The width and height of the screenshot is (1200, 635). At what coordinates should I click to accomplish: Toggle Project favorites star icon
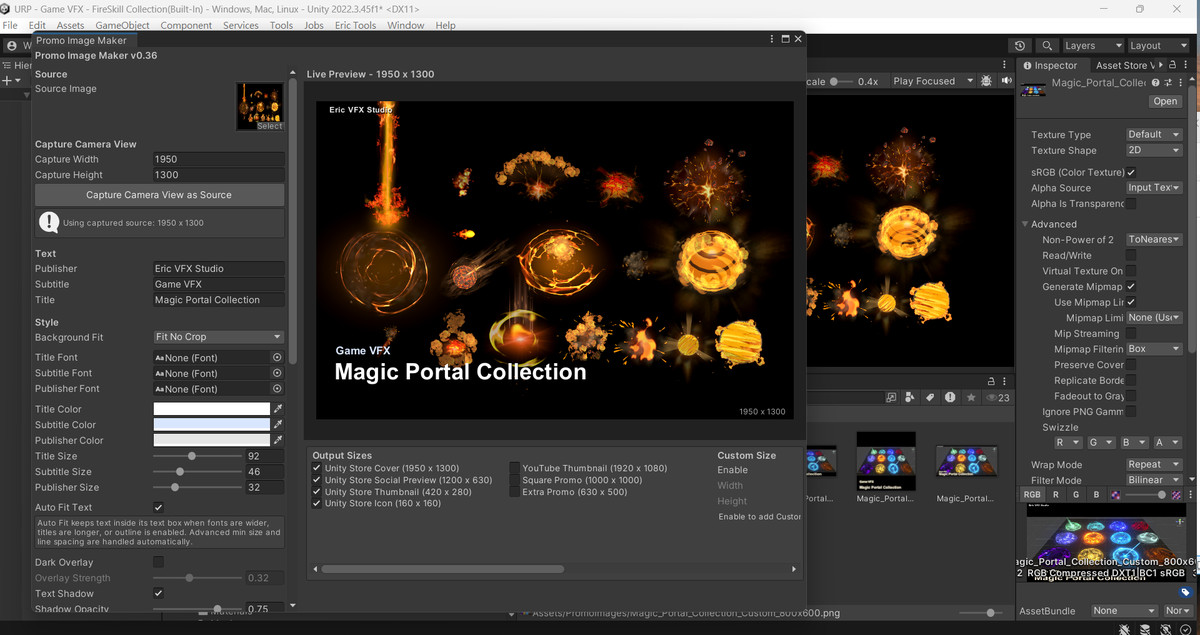(x=970, y=397)
